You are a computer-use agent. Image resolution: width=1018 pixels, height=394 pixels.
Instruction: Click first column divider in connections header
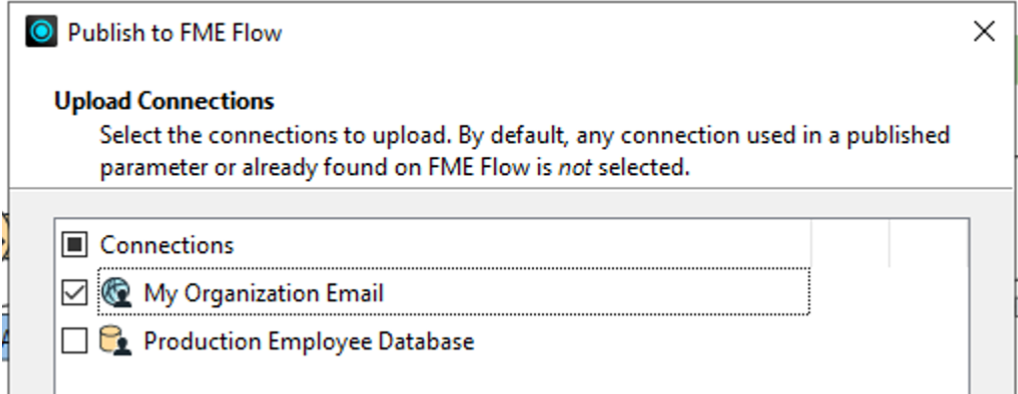[x=812, y=244]
